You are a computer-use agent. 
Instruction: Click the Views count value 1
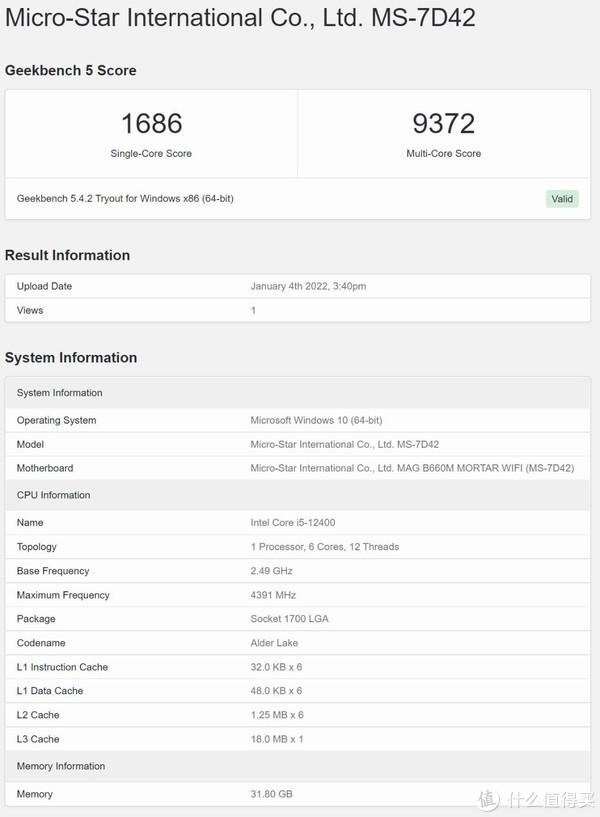pos(253,310)
